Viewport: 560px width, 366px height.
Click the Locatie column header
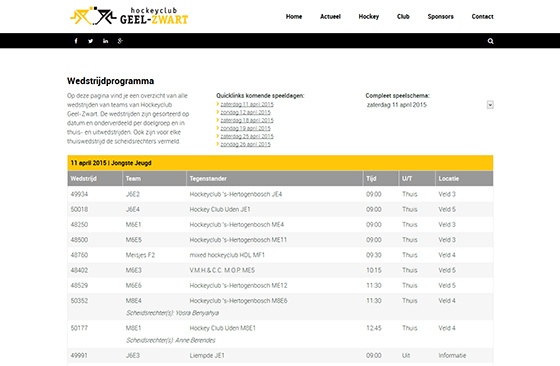pyautogui.click(x=464, y=179)
